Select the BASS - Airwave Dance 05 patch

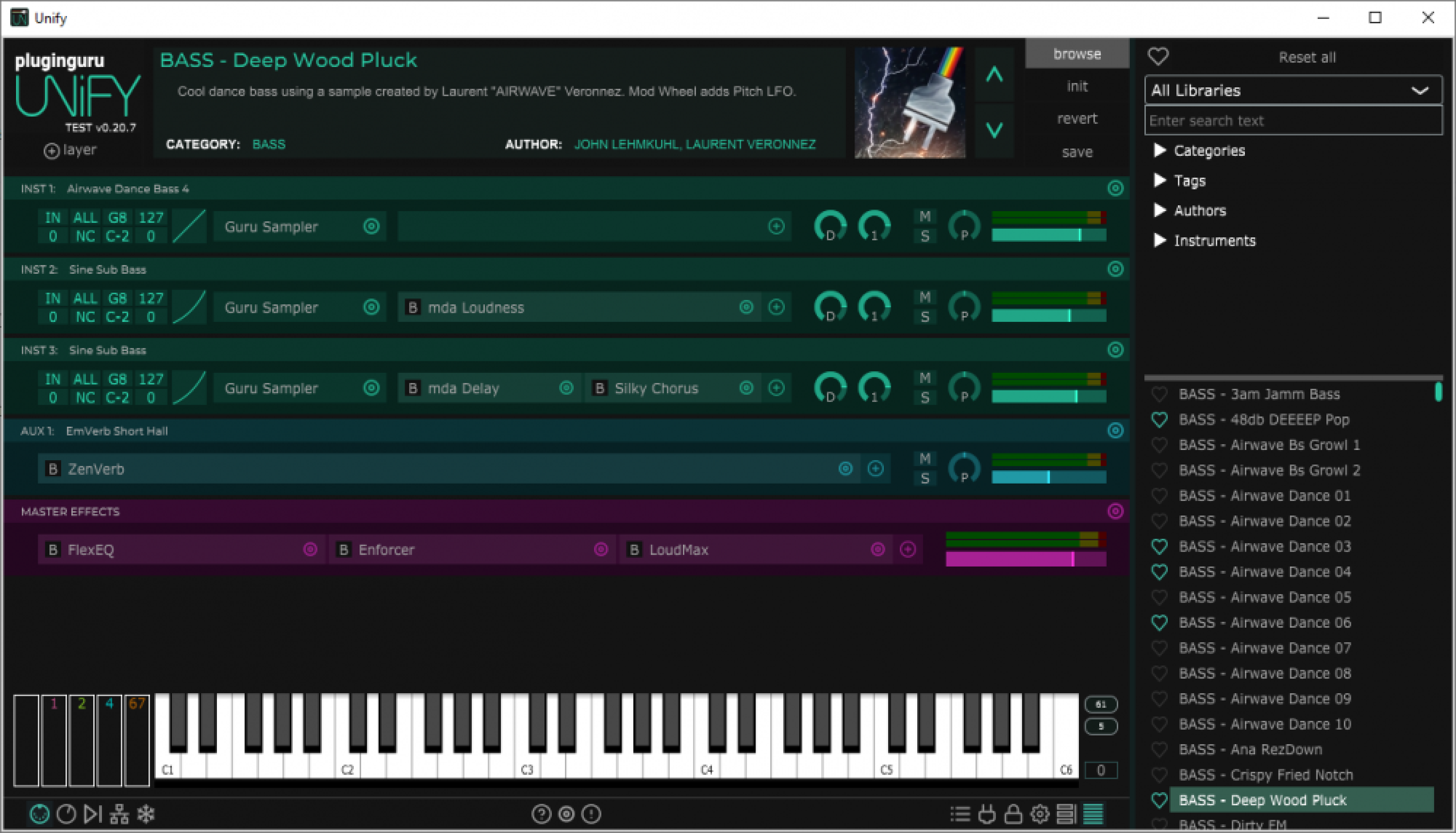(1264, 597)
